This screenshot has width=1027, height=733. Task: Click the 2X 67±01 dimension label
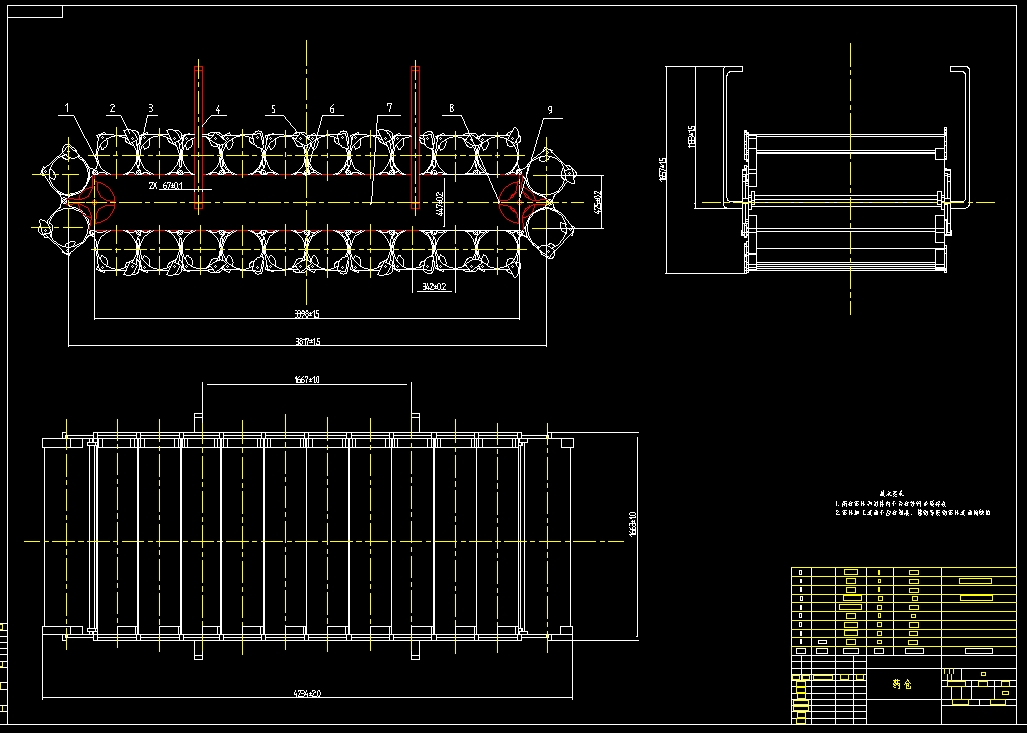(x=166, y=186)
